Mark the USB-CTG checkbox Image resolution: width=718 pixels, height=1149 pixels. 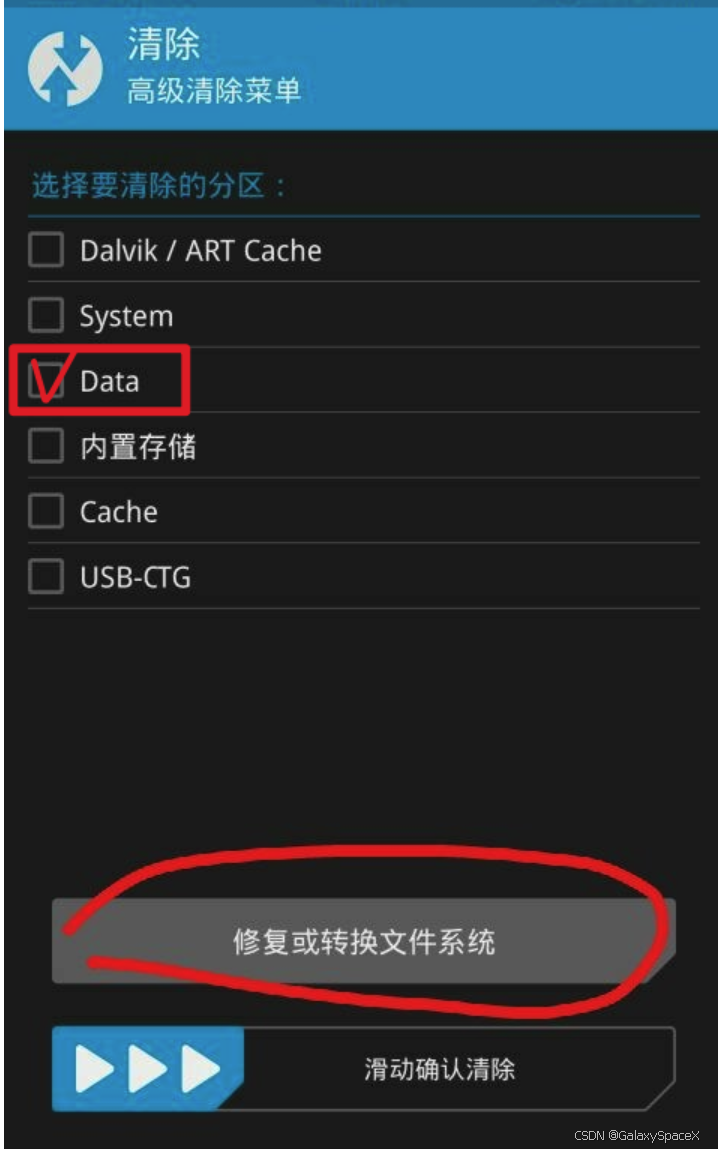45,577
